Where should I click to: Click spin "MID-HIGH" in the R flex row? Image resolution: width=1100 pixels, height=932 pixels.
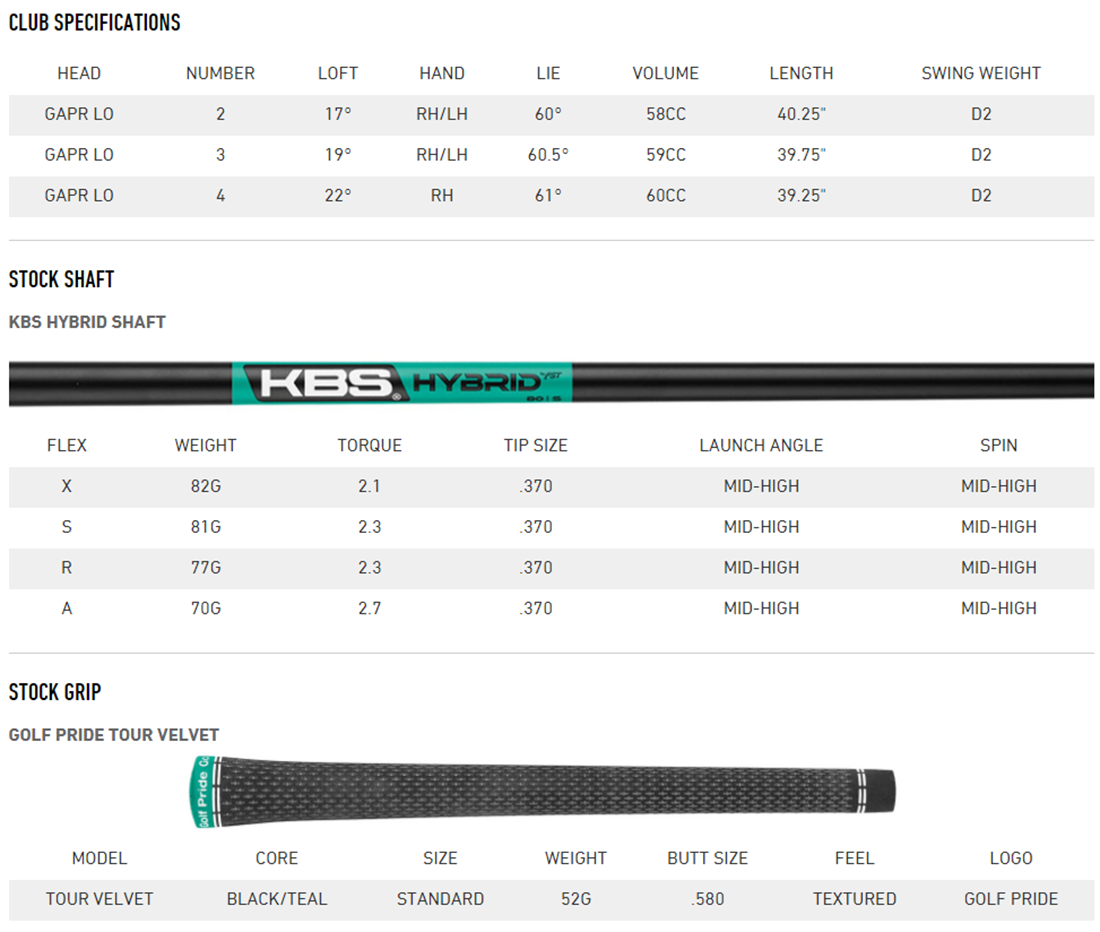click(999, 568)
